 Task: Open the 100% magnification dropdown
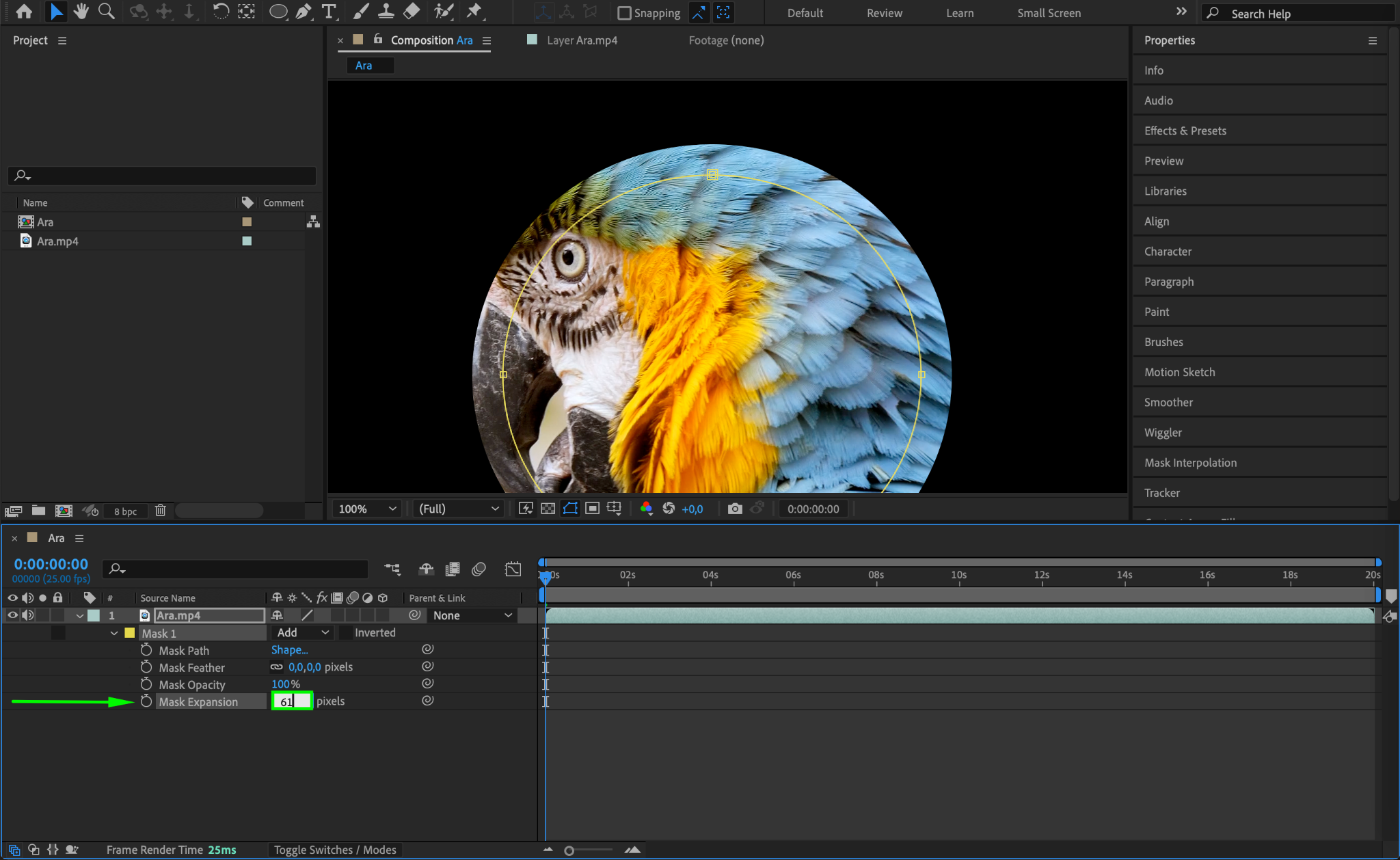point(367,509)
